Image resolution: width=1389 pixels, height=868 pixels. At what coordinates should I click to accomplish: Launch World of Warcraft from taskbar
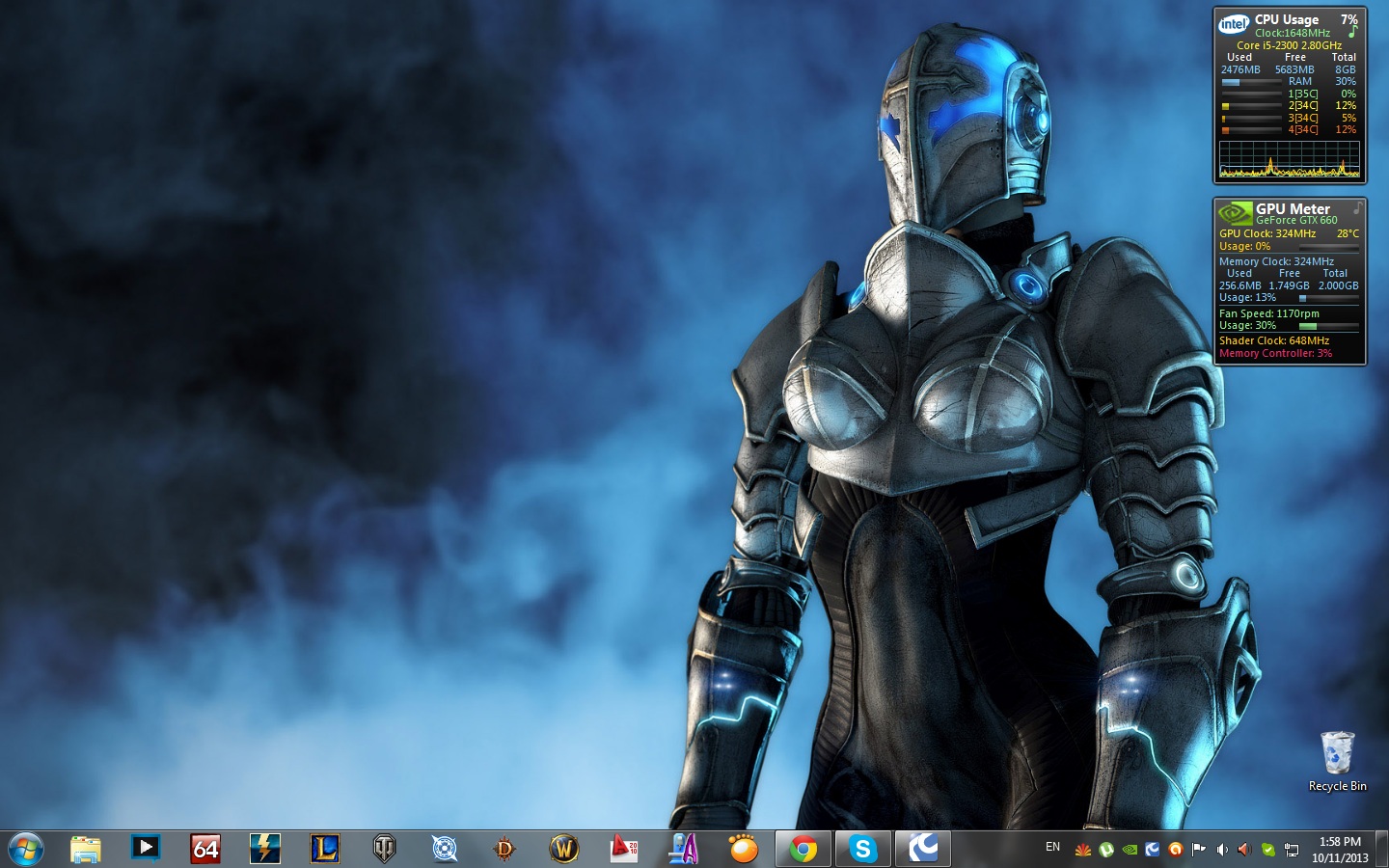click(564, 849)
